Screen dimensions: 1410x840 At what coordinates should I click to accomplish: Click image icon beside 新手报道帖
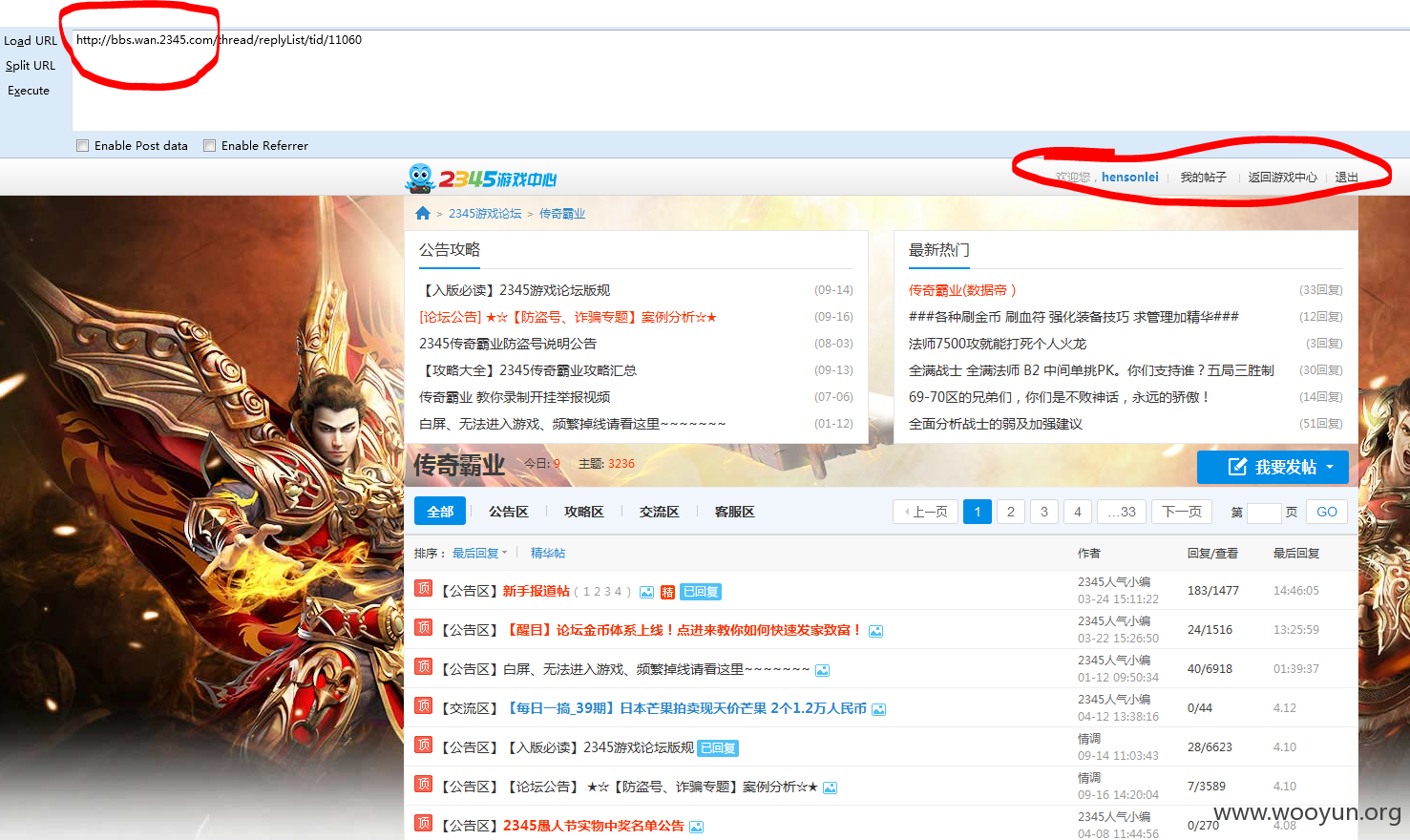(x=646, y=592)
